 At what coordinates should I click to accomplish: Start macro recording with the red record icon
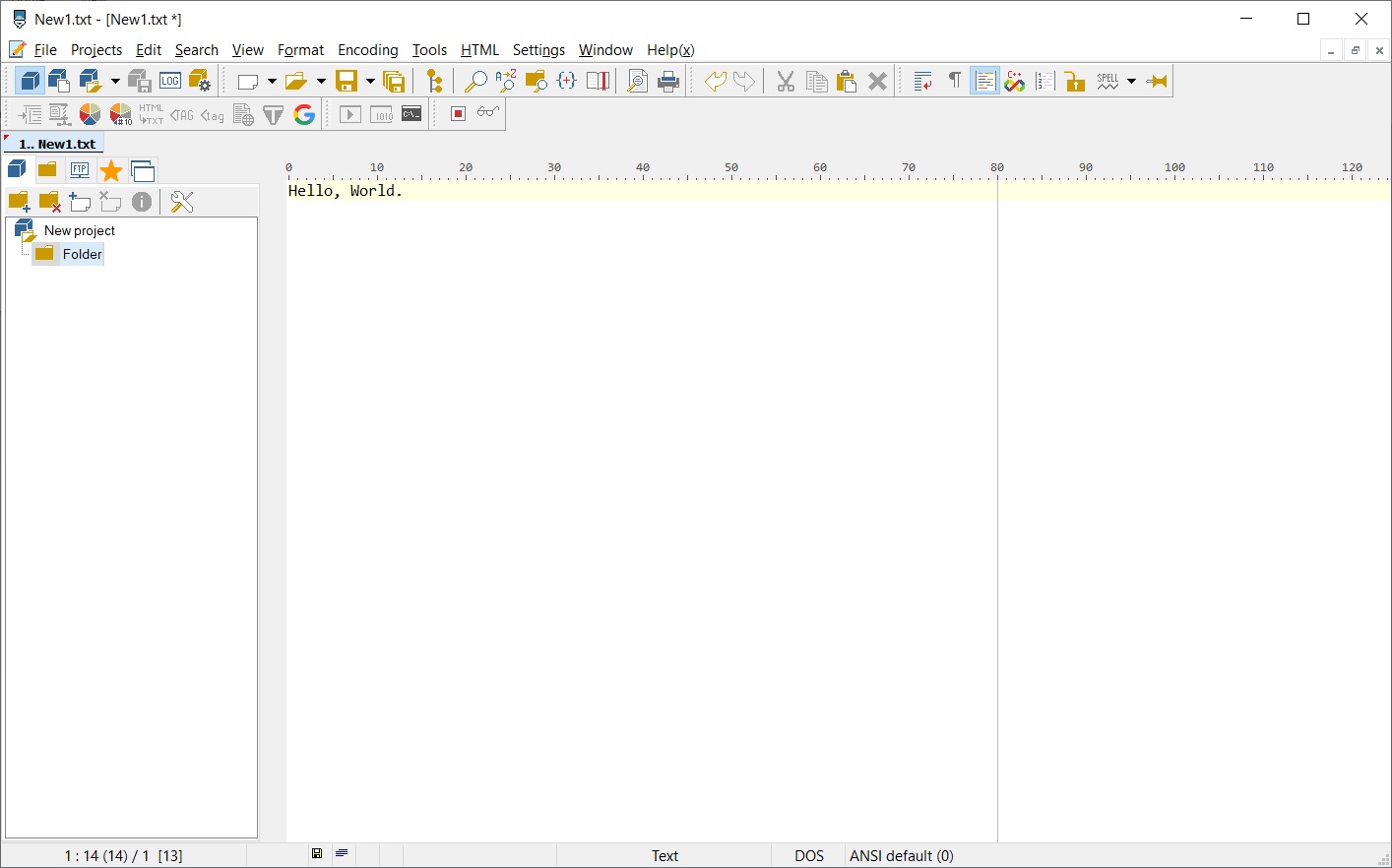click(457, 113)
